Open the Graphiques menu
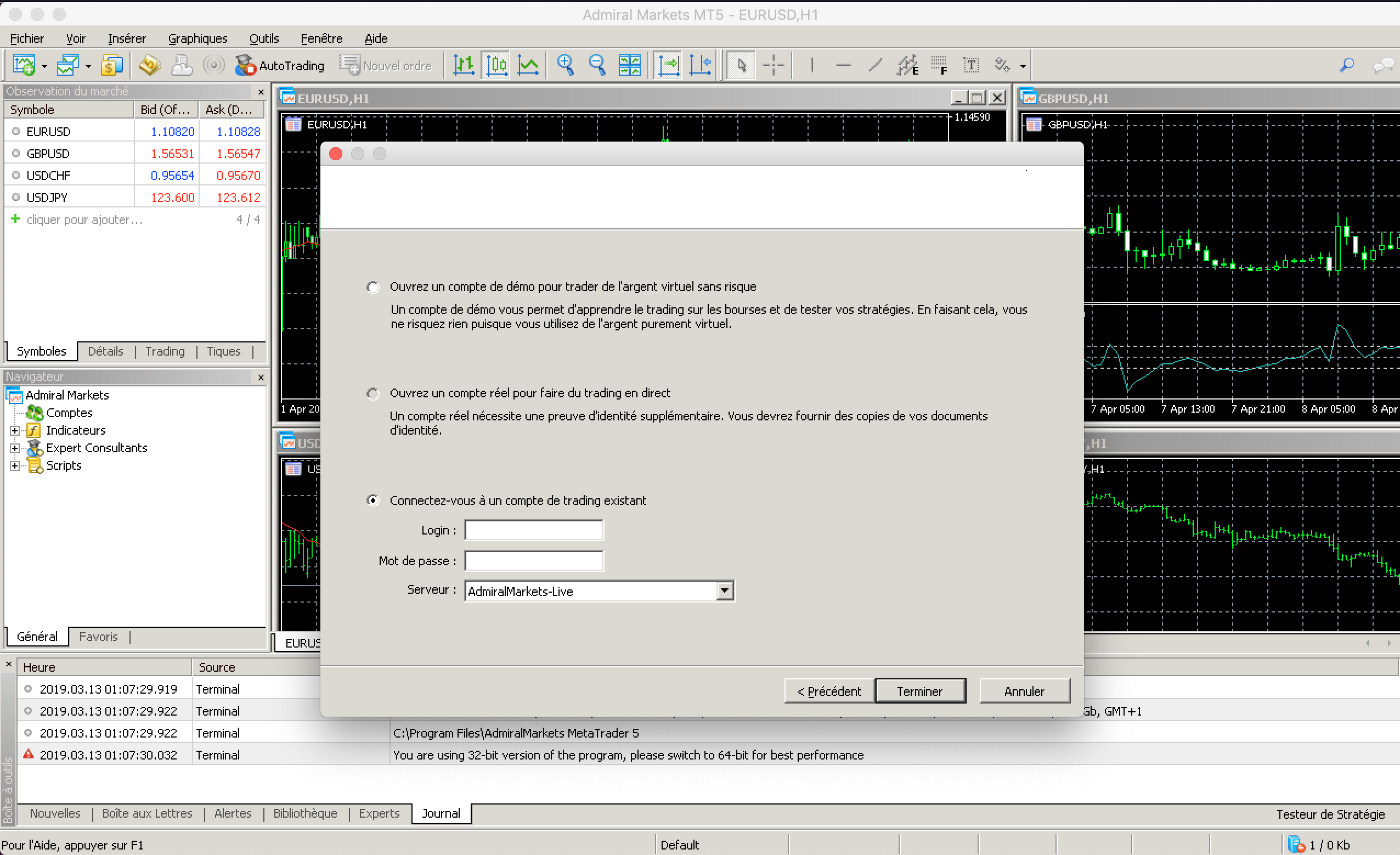Viewport: 1400px width, 855px height. click(197, 38)
